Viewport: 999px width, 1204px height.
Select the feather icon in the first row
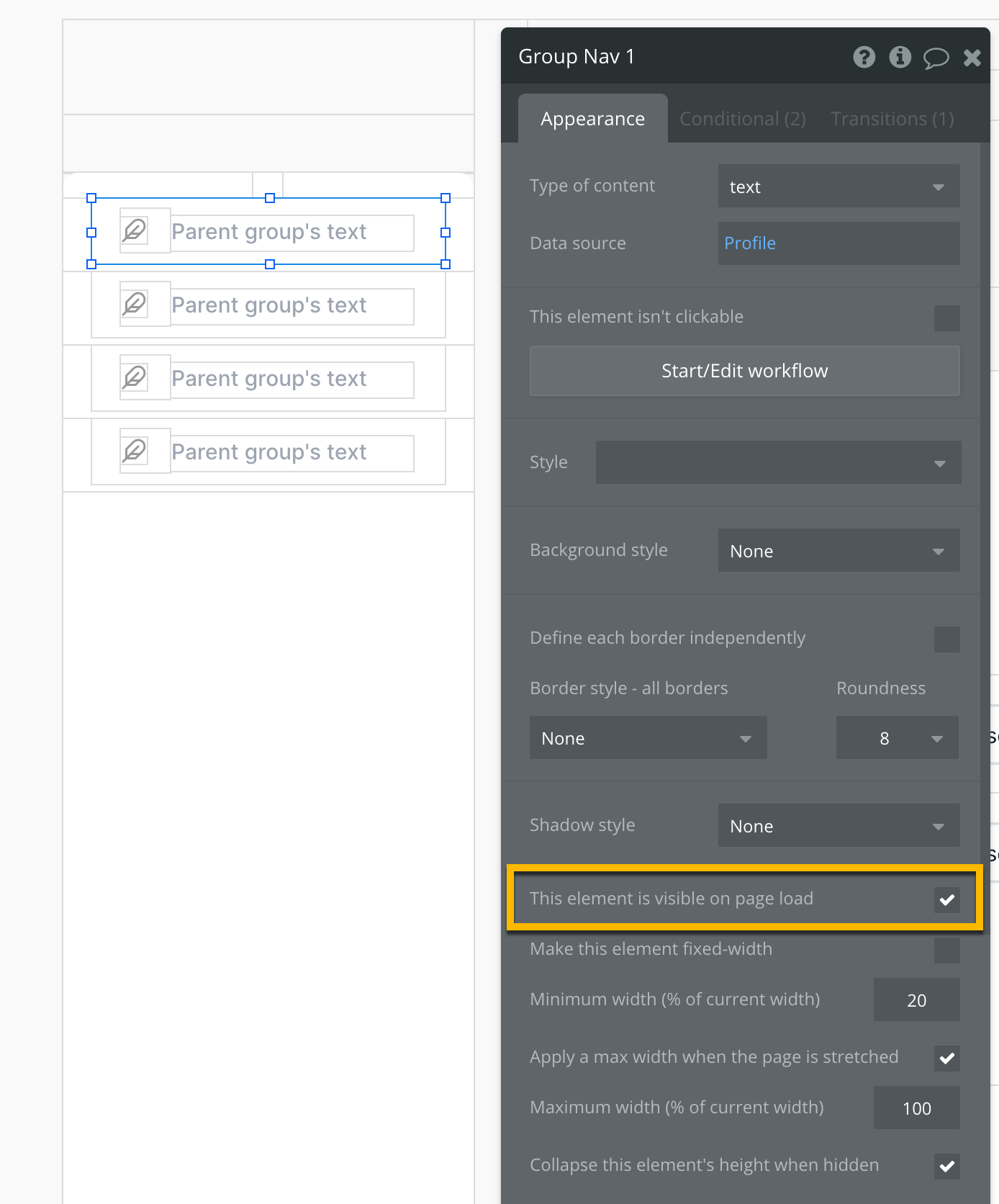point(135,231)
